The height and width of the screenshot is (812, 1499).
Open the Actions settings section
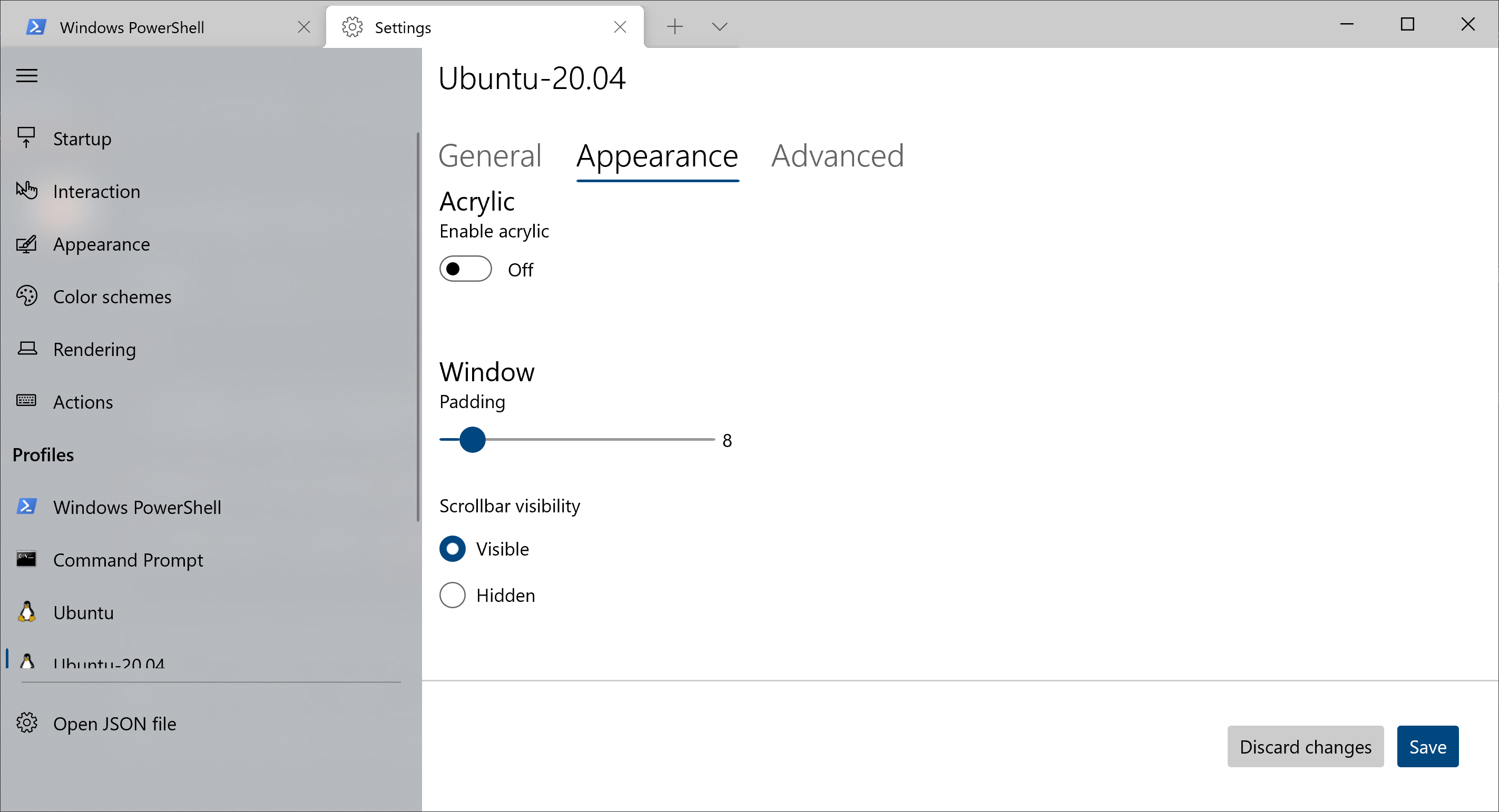pyautogui.click(x=83, y=401)
